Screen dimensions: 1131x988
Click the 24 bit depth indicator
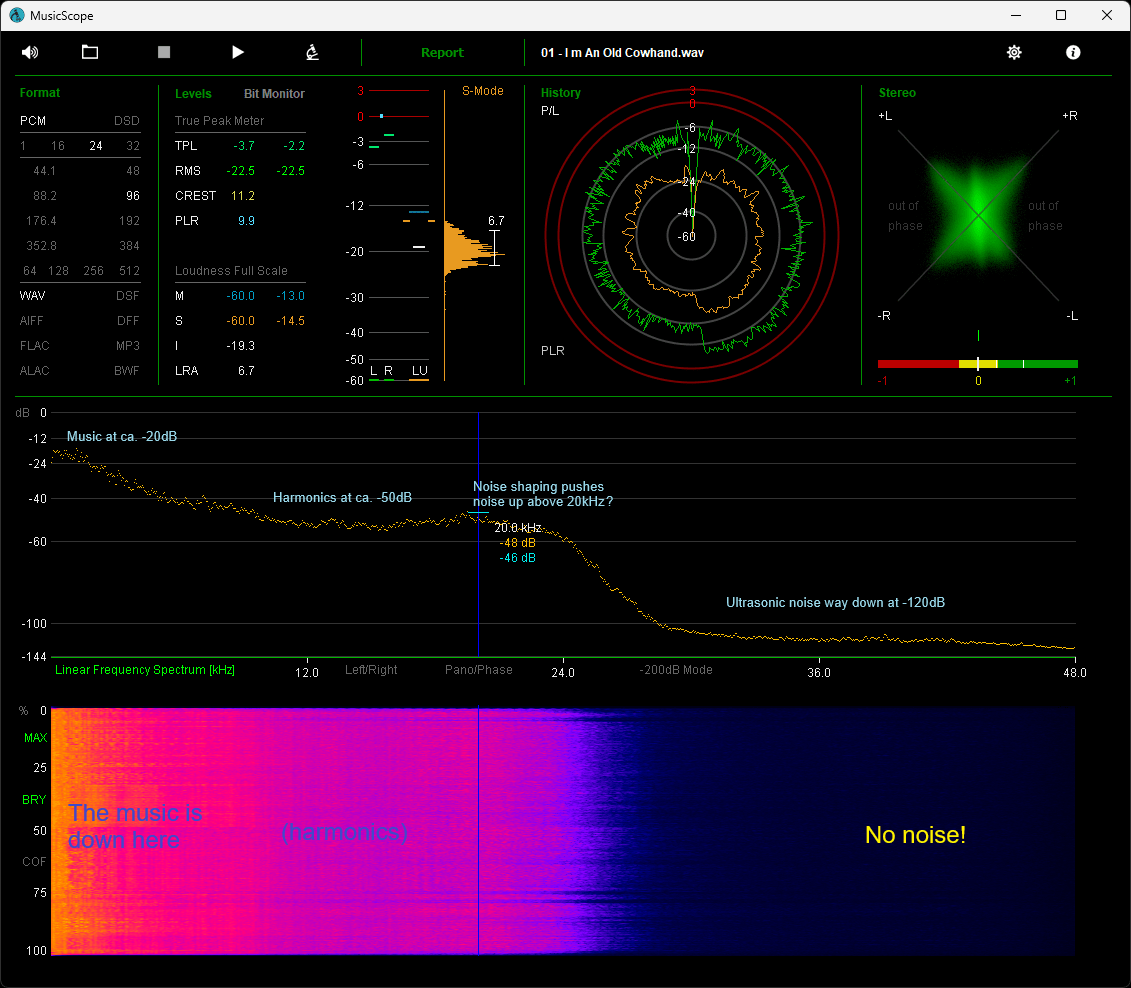point(95,146)
